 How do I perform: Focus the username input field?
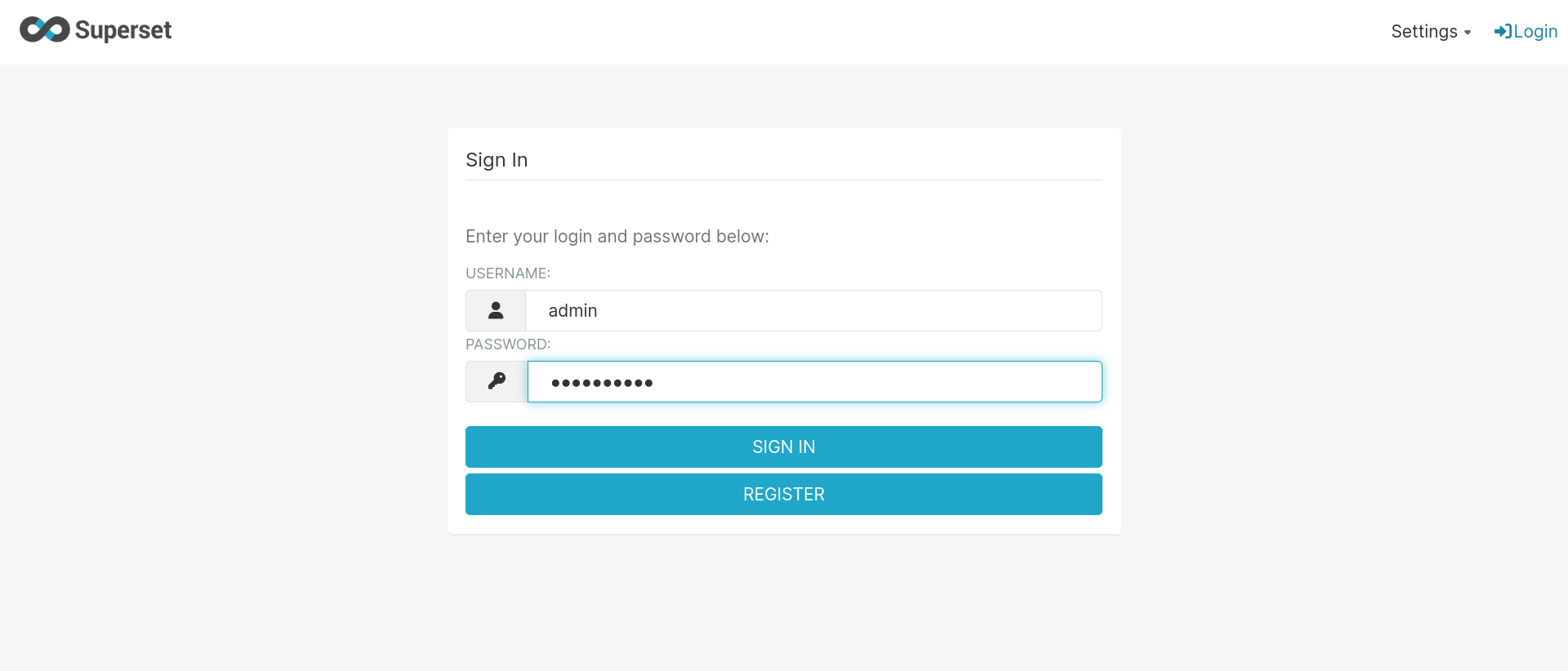pyautogui.click(x=817, y=311)
